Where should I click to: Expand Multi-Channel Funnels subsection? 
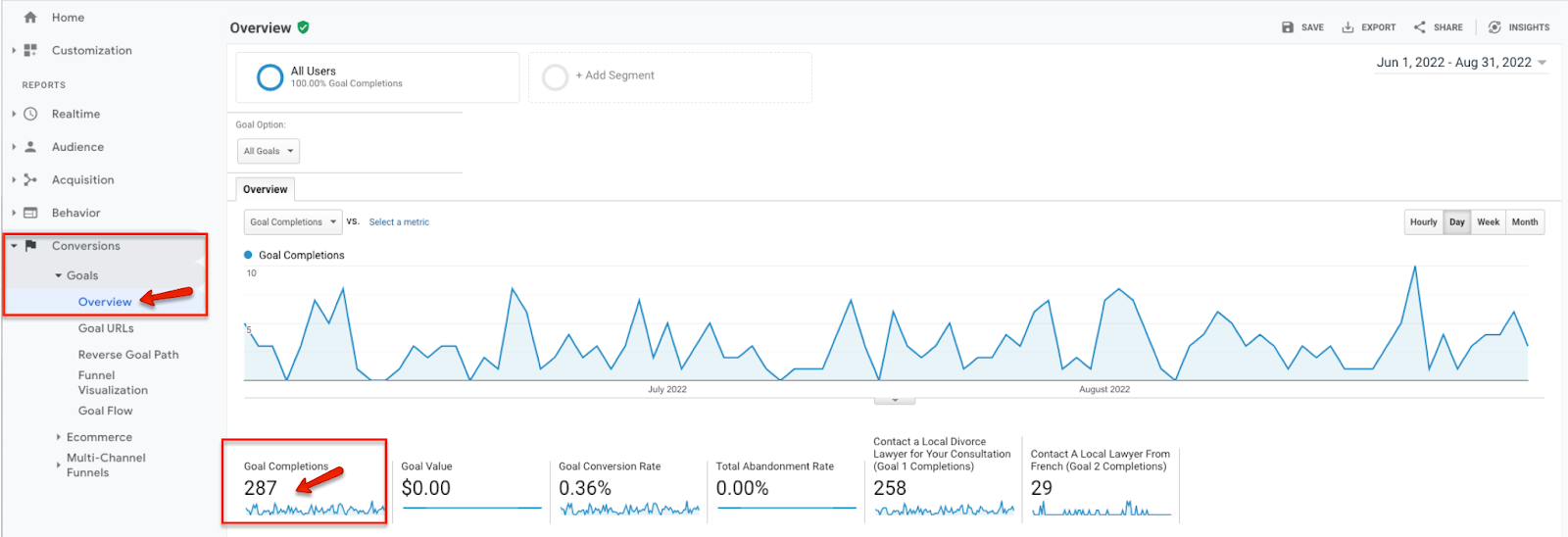(x=58, y=464)
